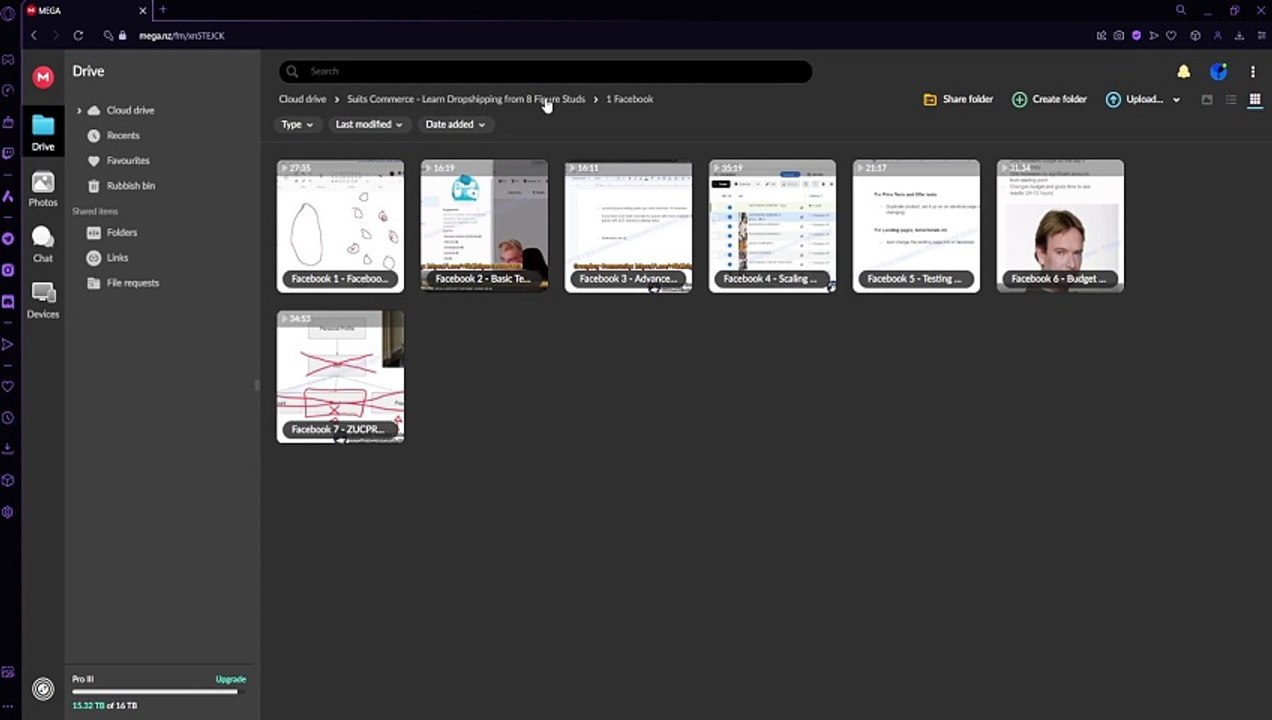Image resolution: width=1272 pixels, height=720 pixels.
Task: Open Instagram in browser sidebar
Action: 8,270
